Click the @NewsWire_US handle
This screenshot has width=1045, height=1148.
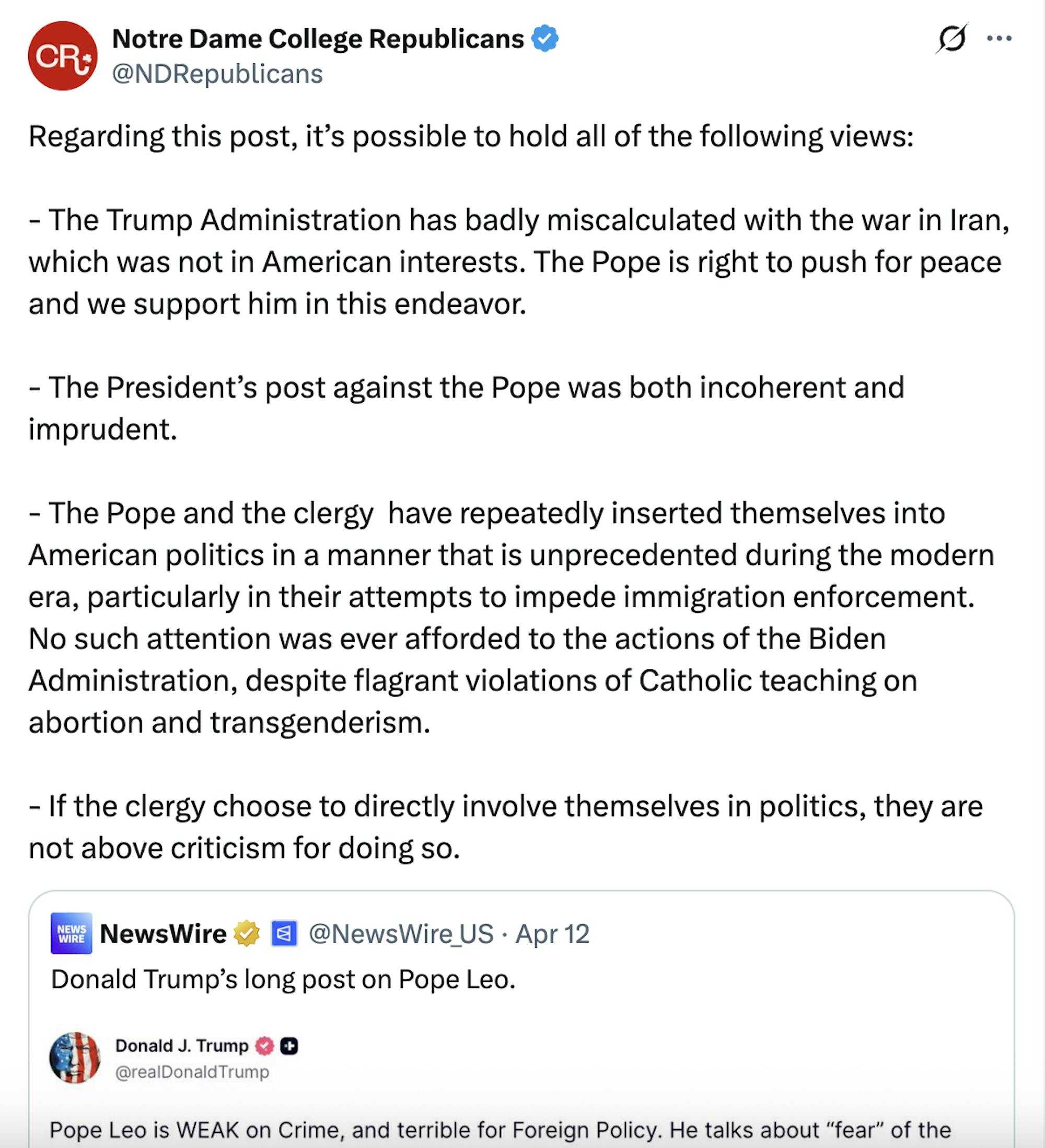pyautogui.click(x=401, y=933)
